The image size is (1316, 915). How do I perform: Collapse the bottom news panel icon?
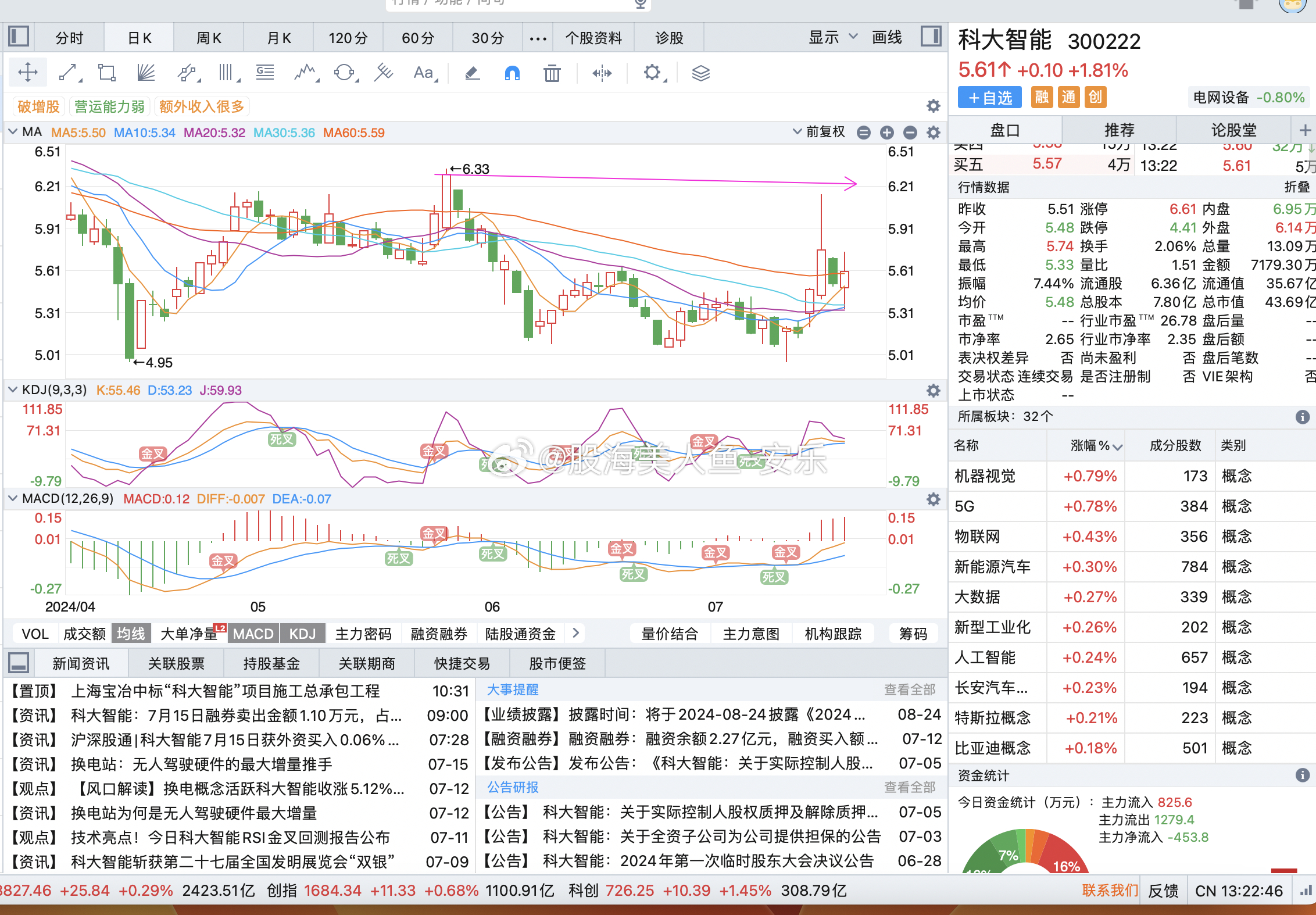point(19,663)
